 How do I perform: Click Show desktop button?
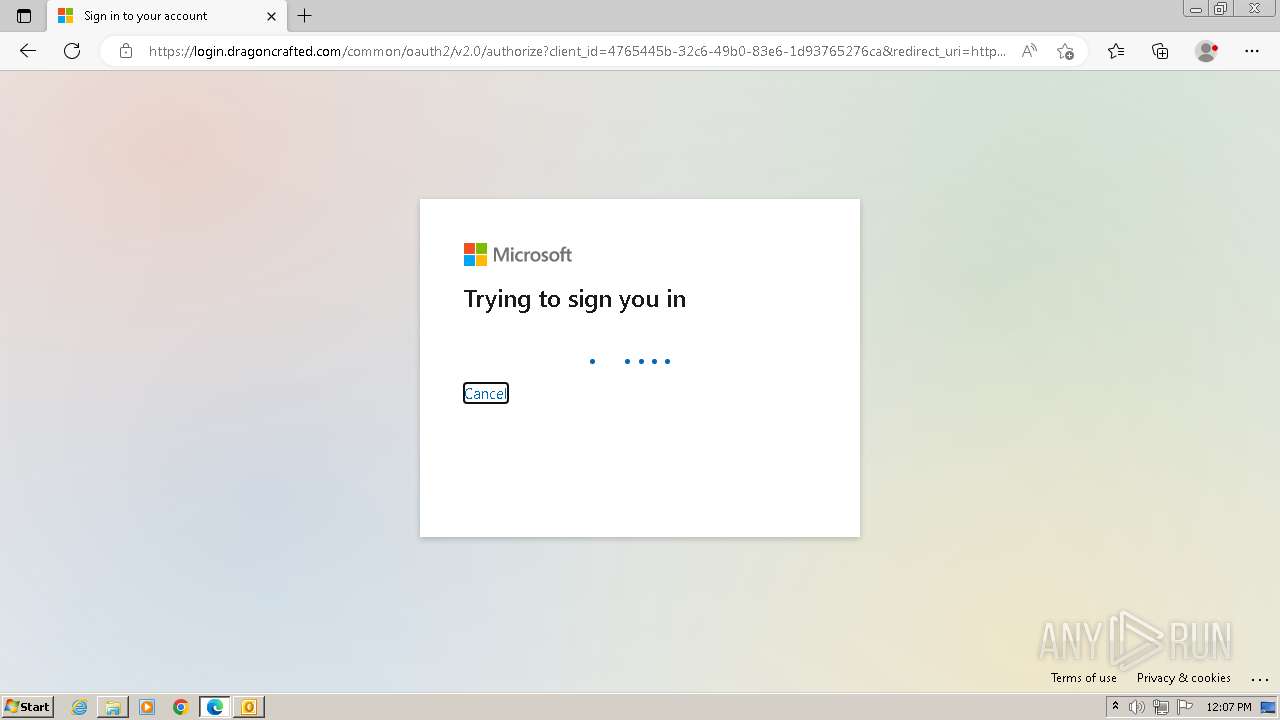1268,707
